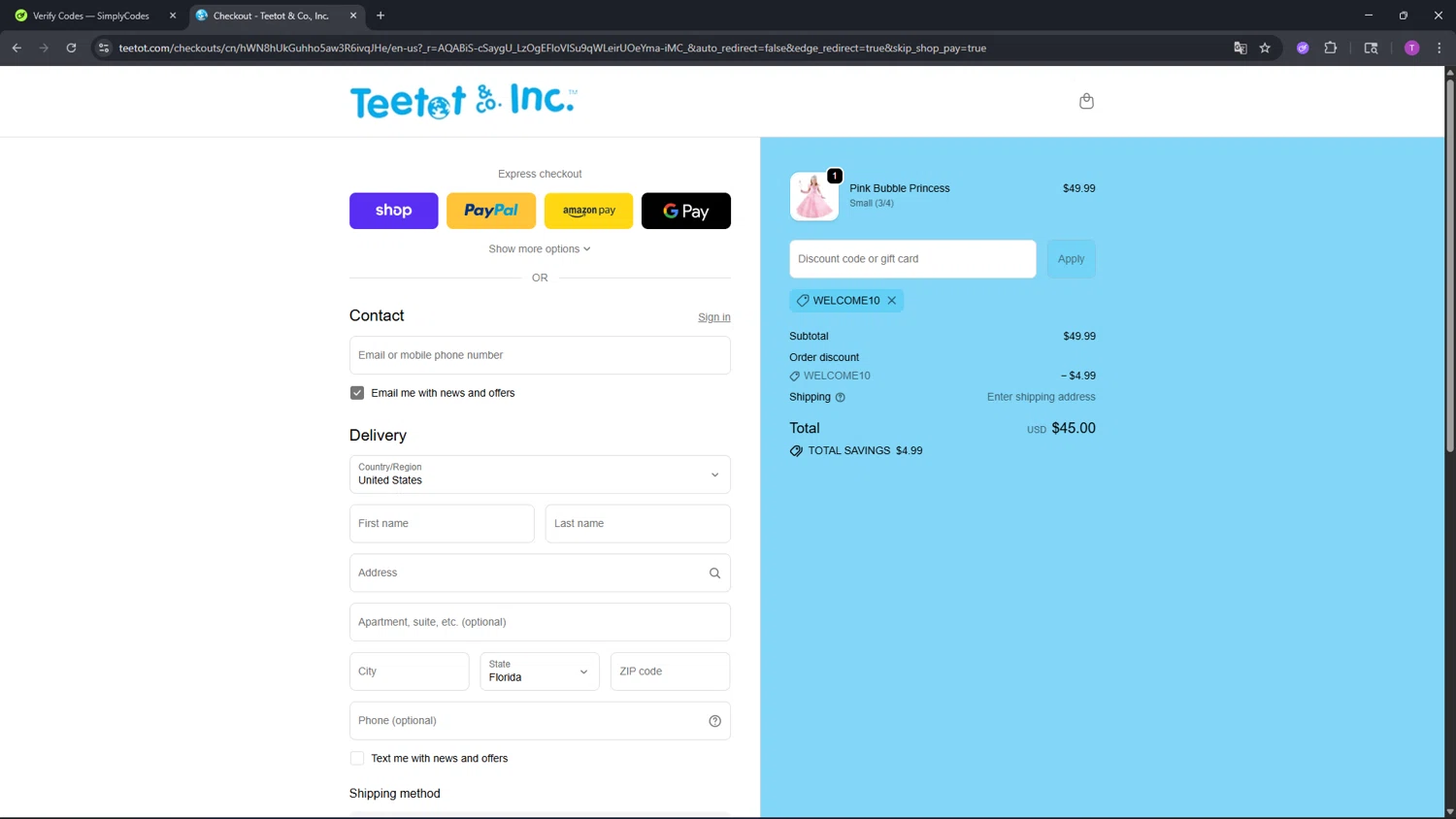Close the Verify Codes SimplyCodes tab
Image resolution: width=1456 pixels, height=819 pixels.
173,16
